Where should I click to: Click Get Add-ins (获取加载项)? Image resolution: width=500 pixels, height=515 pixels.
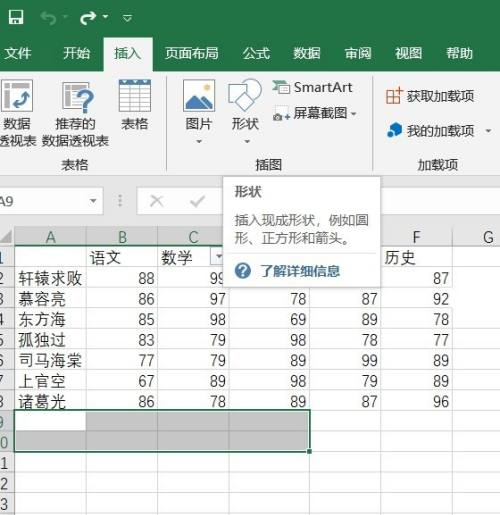pos(430,96)
